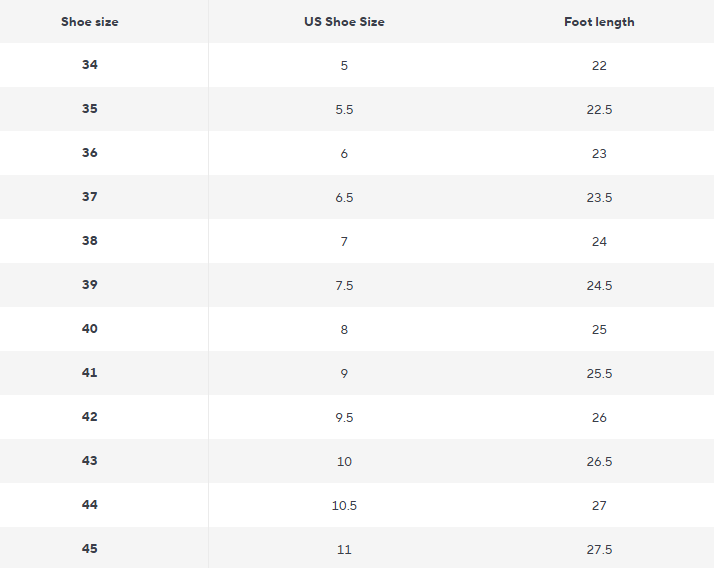Click the US shoe size 10.5 cell
The height and width of the screenshot is (568, 714).
point(344,506)
